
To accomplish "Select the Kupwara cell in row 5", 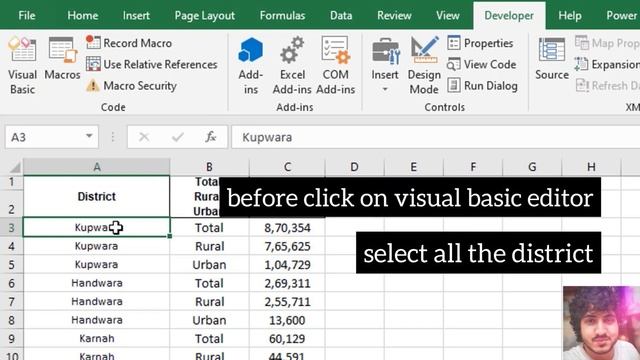I will coord(96,264).
